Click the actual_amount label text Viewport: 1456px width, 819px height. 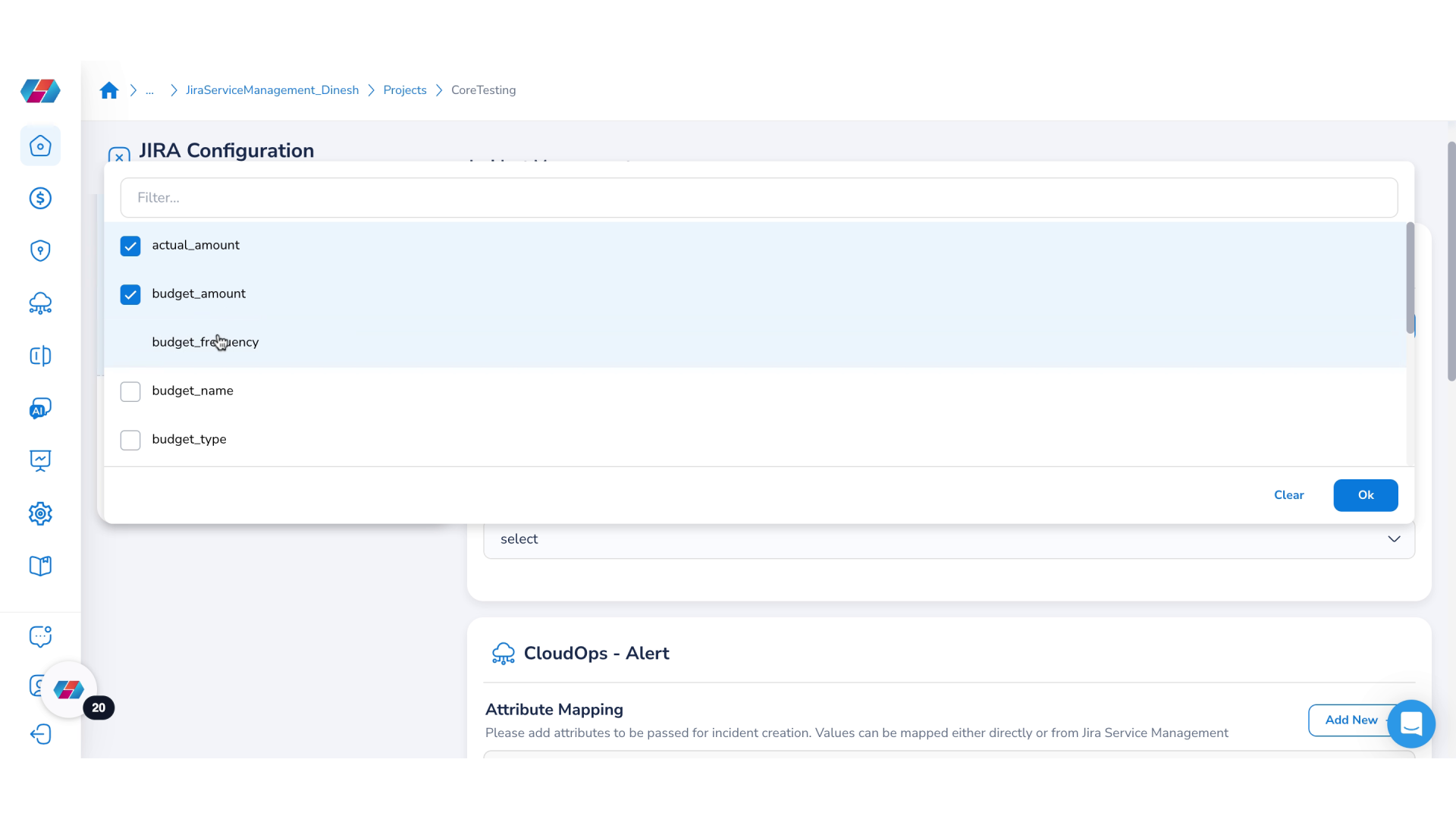[196, 245]
